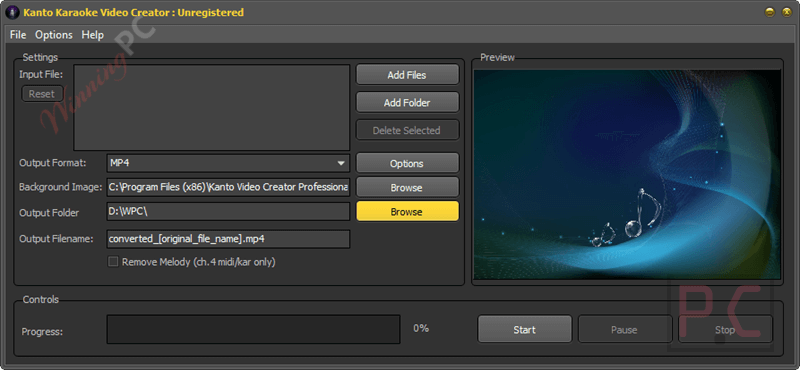Reset the input file list

coord(42,94)
